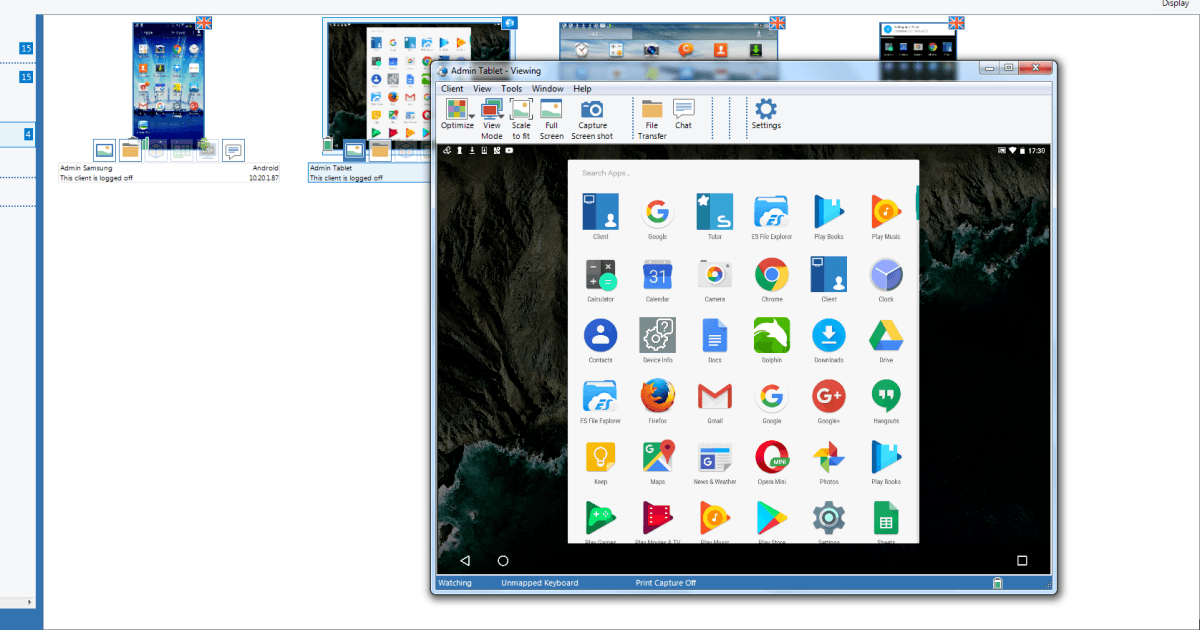Launch the Dolphin browser

point(771,335)
